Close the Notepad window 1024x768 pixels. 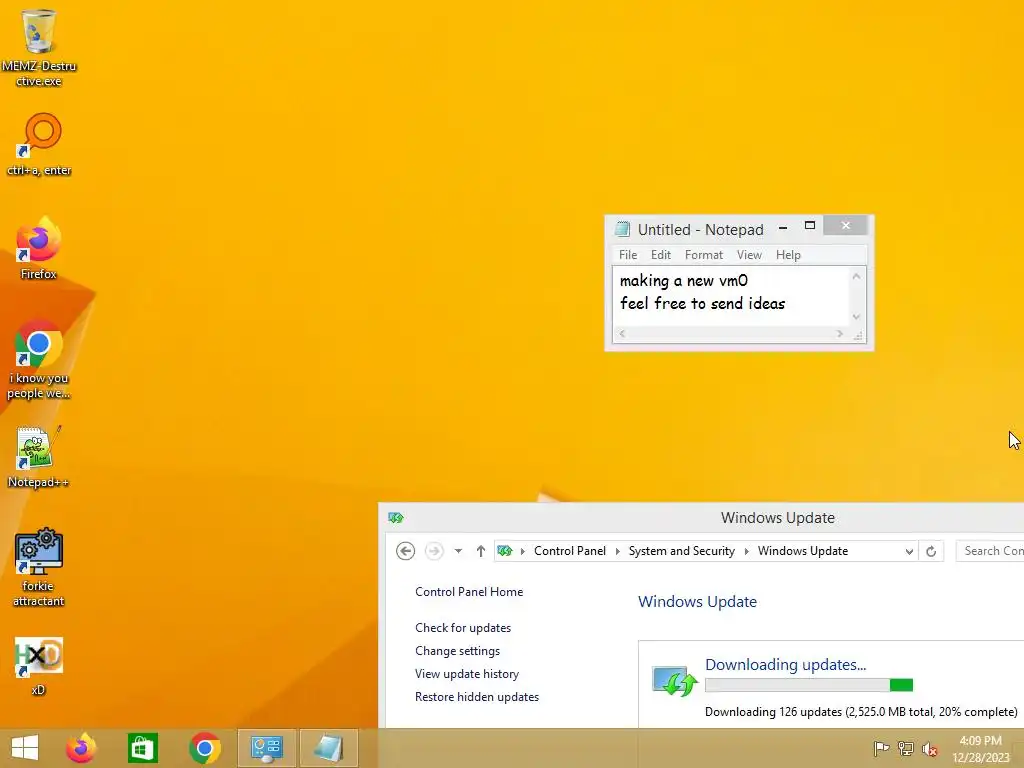pyautogui.click(x=846, y=225)
